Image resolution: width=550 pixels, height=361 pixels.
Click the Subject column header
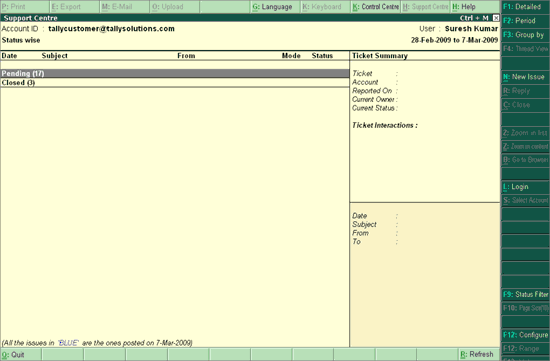click(54, 56)
